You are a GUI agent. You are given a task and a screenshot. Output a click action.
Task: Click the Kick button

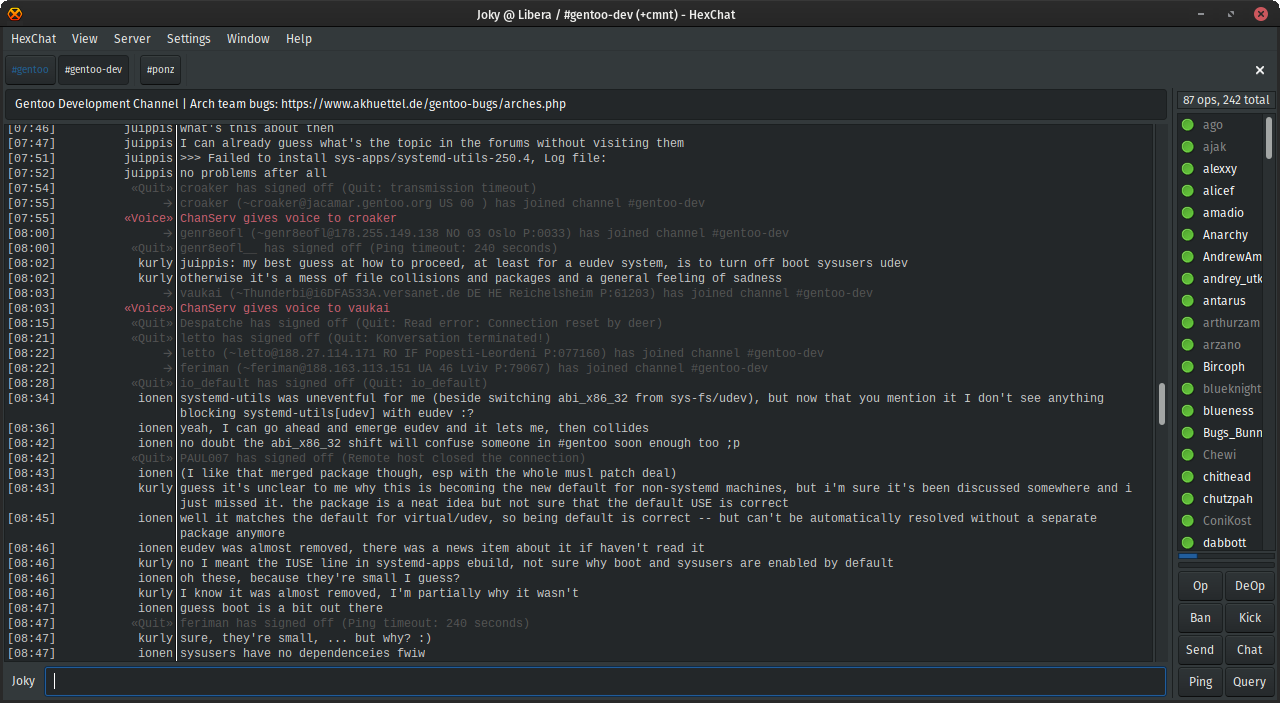pyautogui.click(x=1250, y=618)
